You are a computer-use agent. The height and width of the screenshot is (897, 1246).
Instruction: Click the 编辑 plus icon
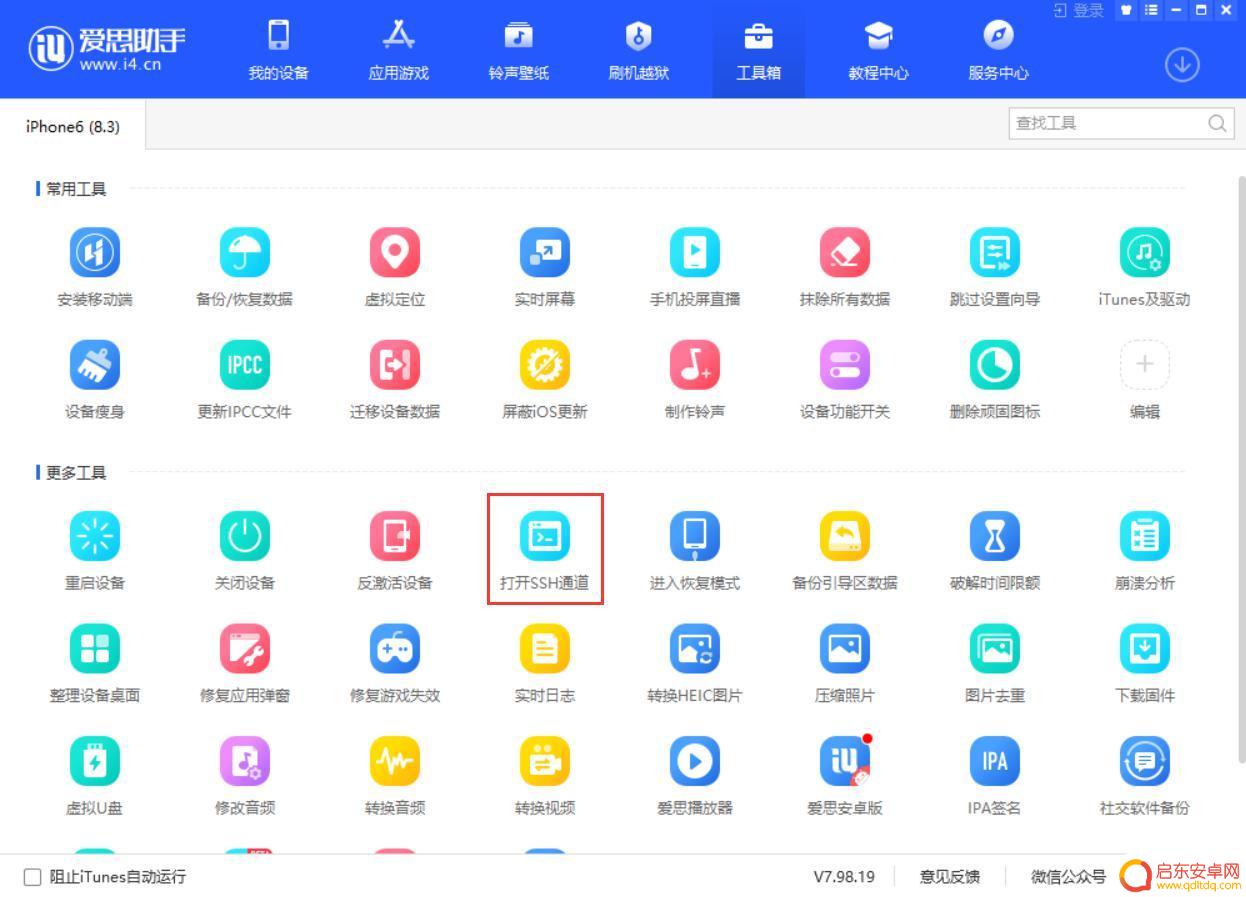coord(1145,365)
